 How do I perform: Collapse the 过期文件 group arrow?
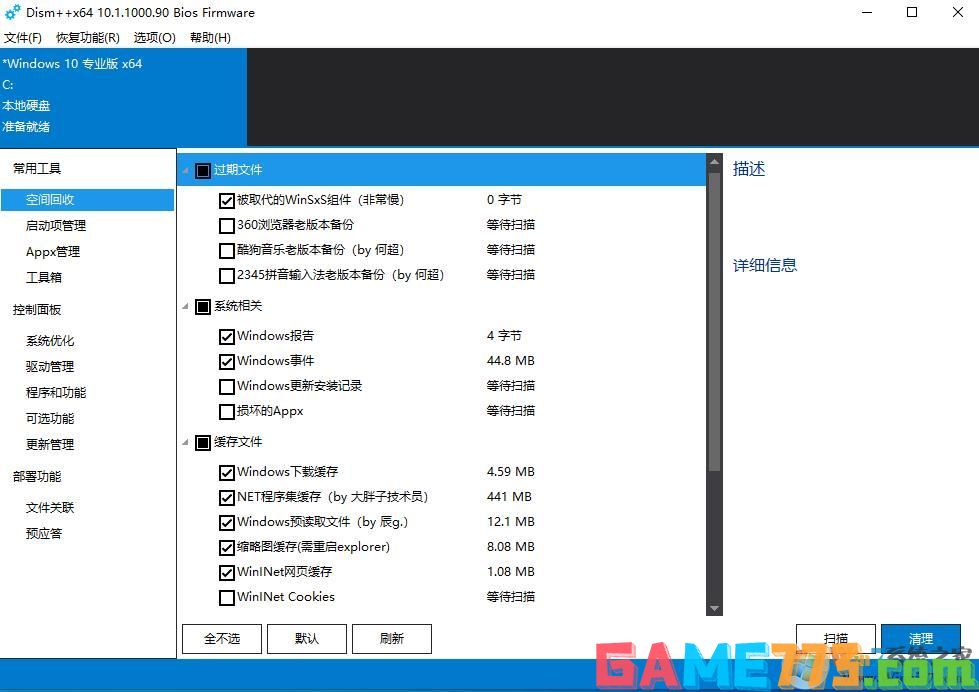(185, 171)
